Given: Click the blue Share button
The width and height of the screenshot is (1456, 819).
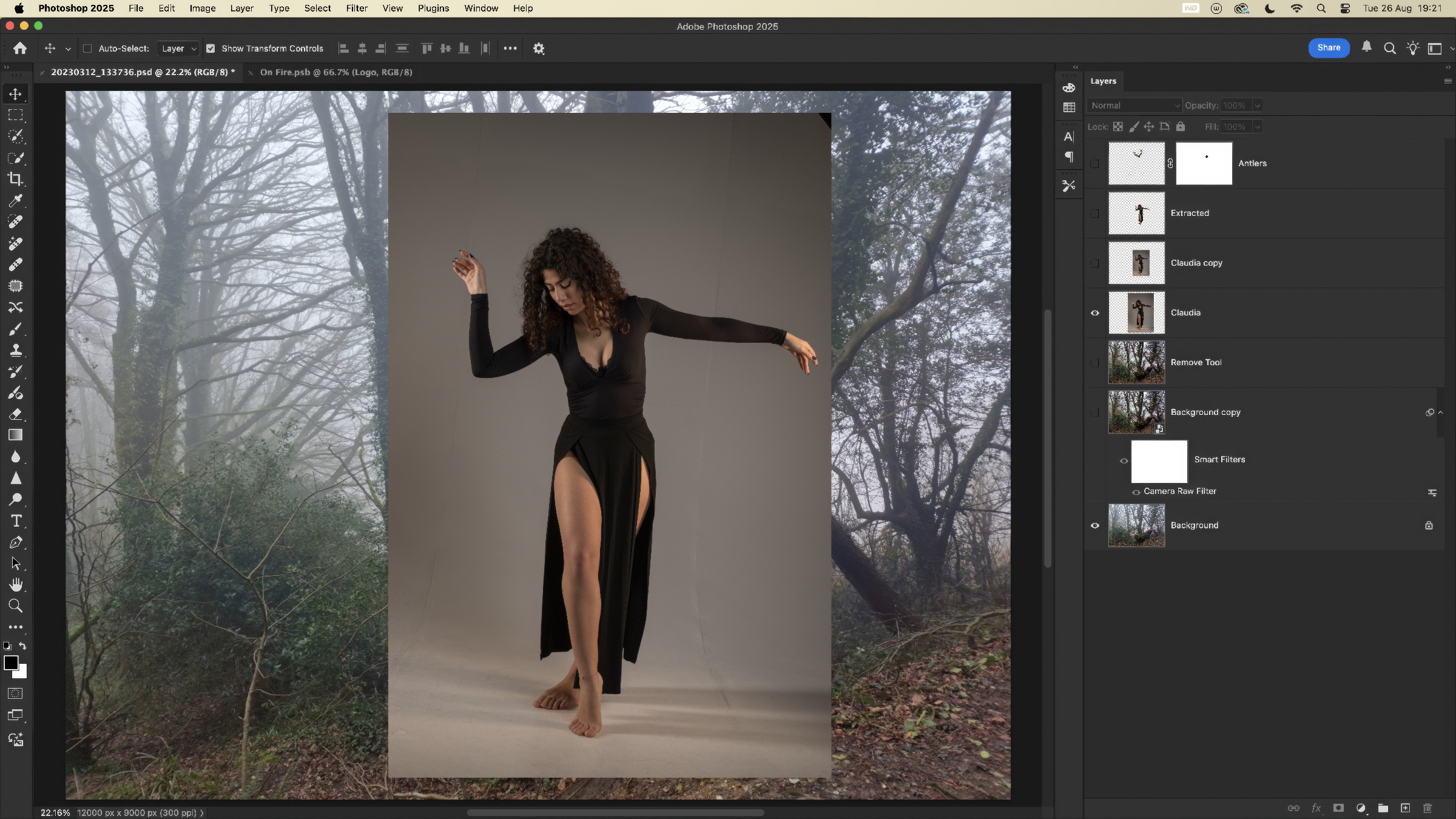Looking at the screenshot, I should [x=1329, y=48].
